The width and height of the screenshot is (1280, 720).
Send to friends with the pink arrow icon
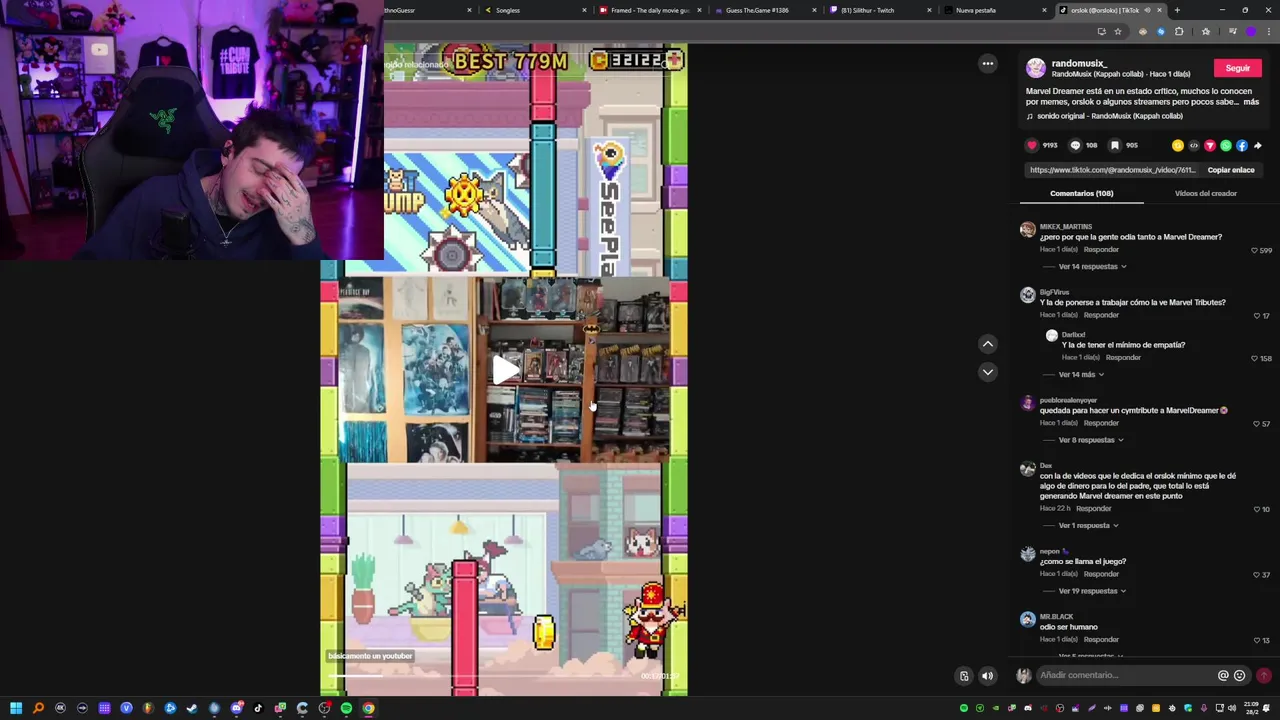pos(1209,145)
